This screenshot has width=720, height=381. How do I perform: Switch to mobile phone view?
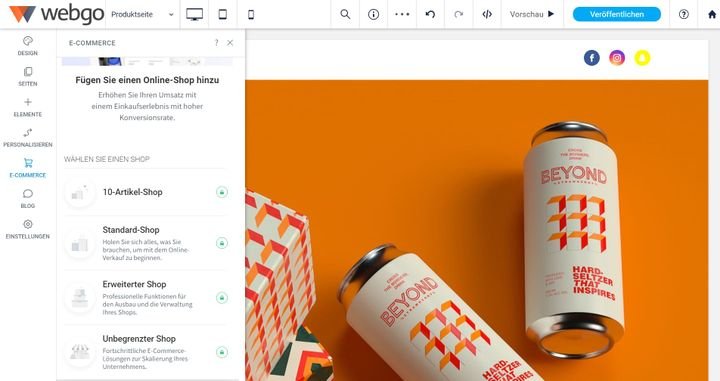[x=251, y=14]
